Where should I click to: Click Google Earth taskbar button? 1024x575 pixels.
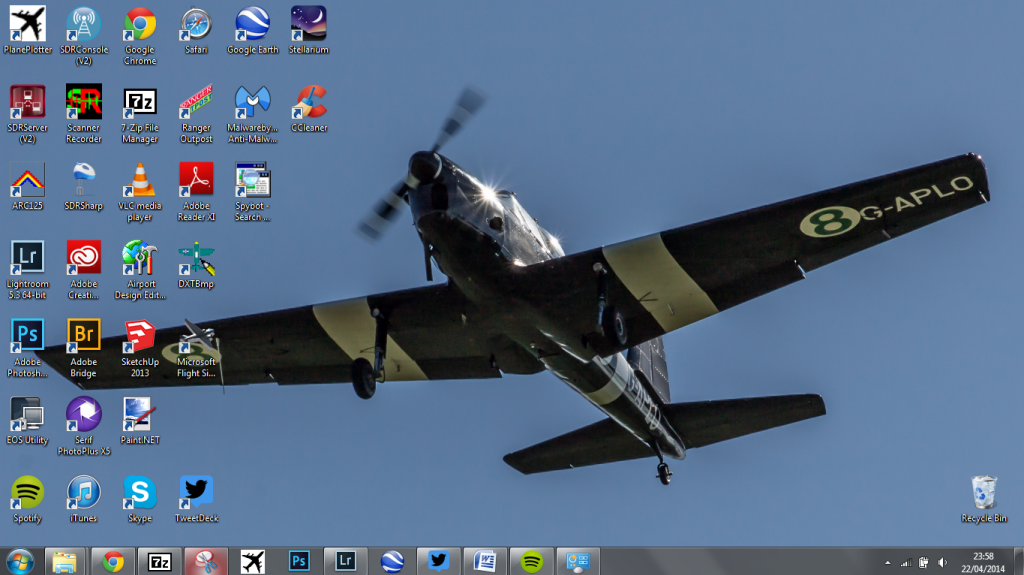click(x=392, y=561)
